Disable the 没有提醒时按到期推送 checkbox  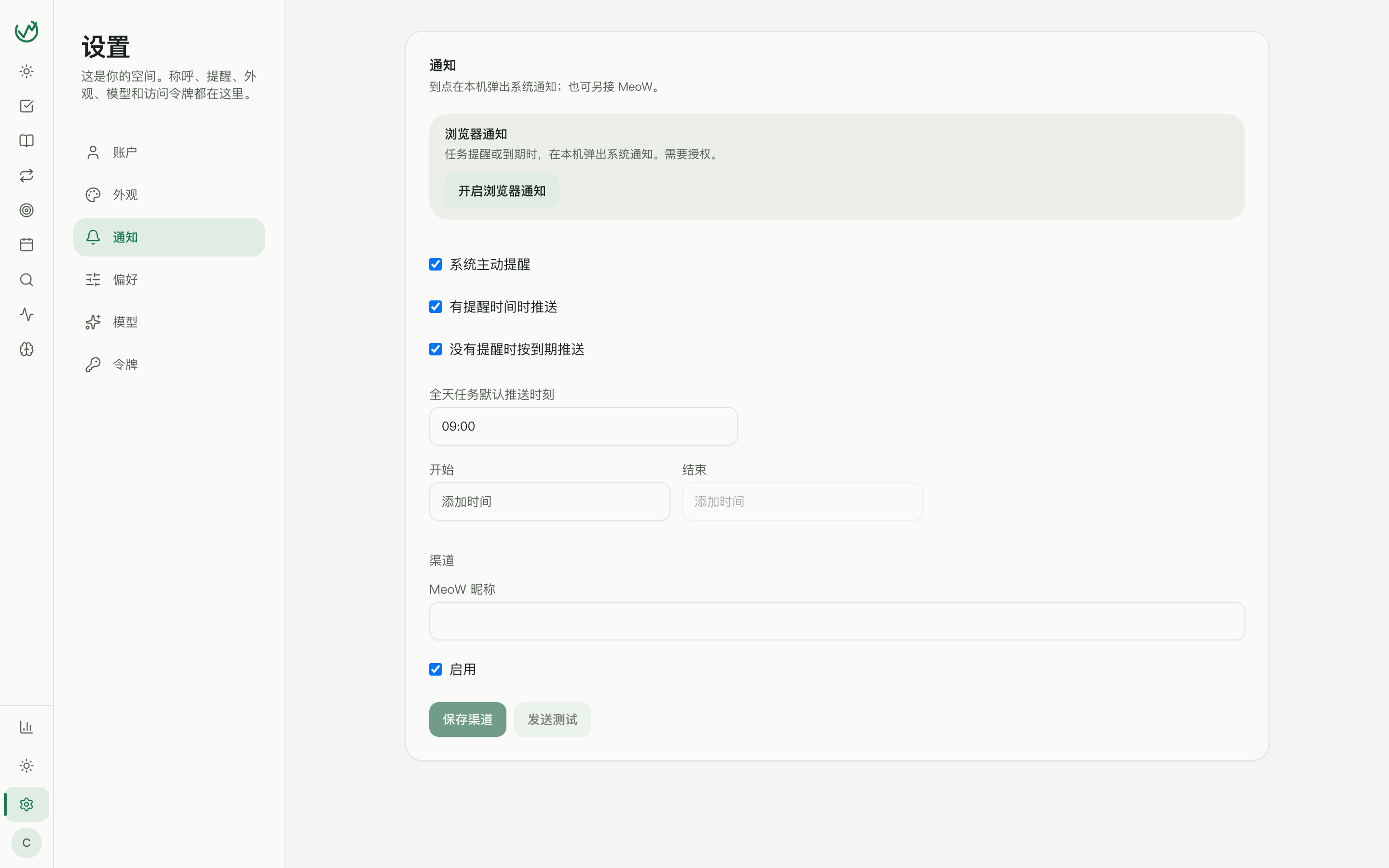click(x=436, y=350)
